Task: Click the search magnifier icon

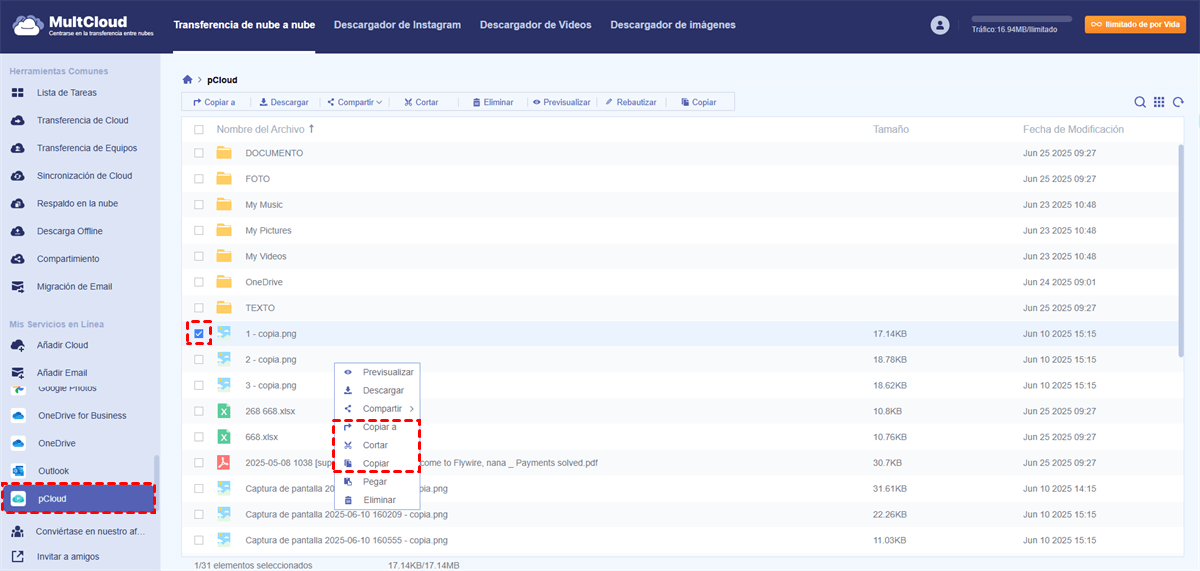Action: pyautogui.click(x=1140, y=102)
